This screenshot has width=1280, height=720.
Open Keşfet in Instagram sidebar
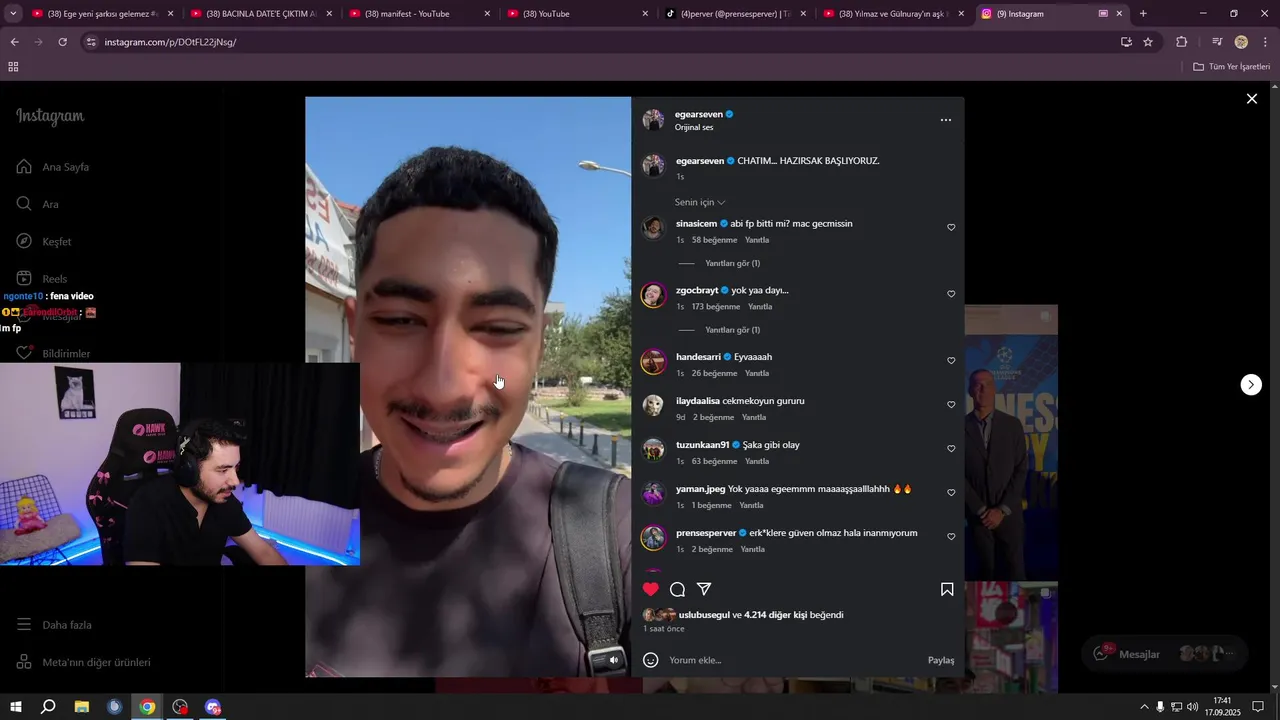[45, 242]
